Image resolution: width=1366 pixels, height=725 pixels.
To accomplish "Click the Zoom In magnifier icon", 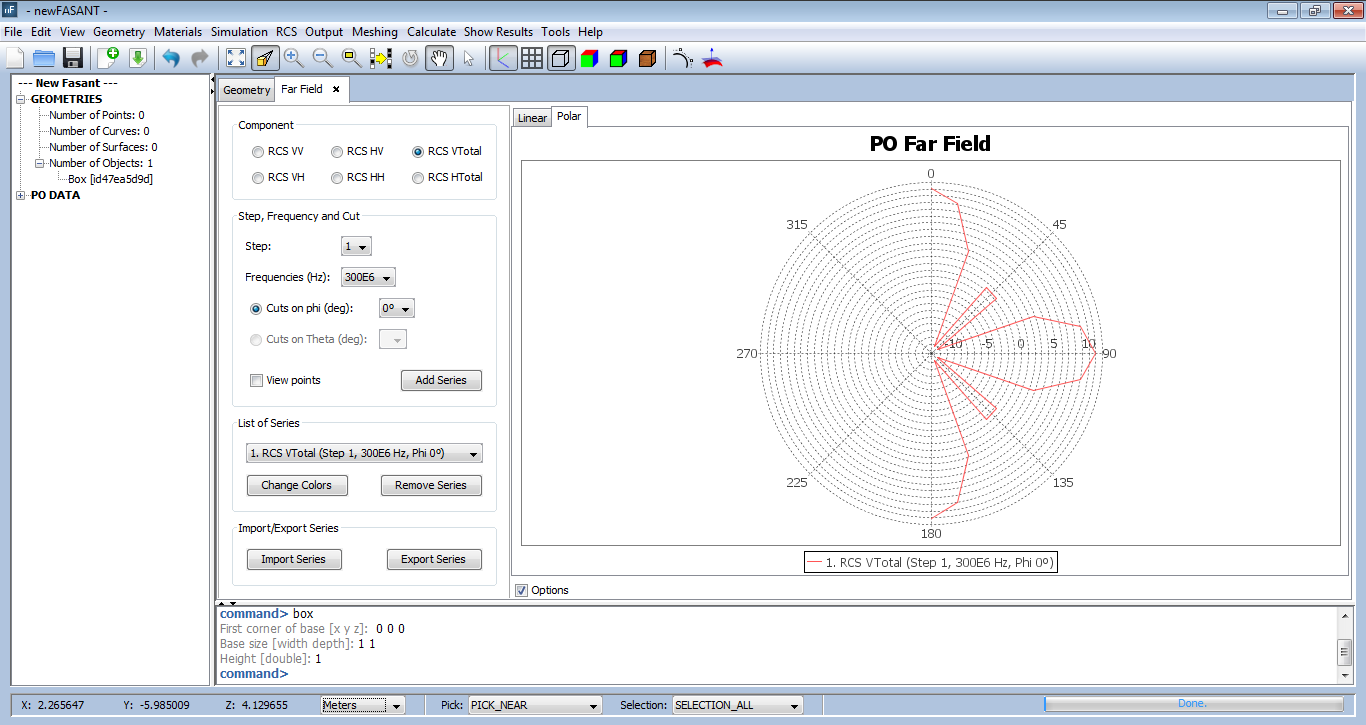I will click(x=293, y=58).
